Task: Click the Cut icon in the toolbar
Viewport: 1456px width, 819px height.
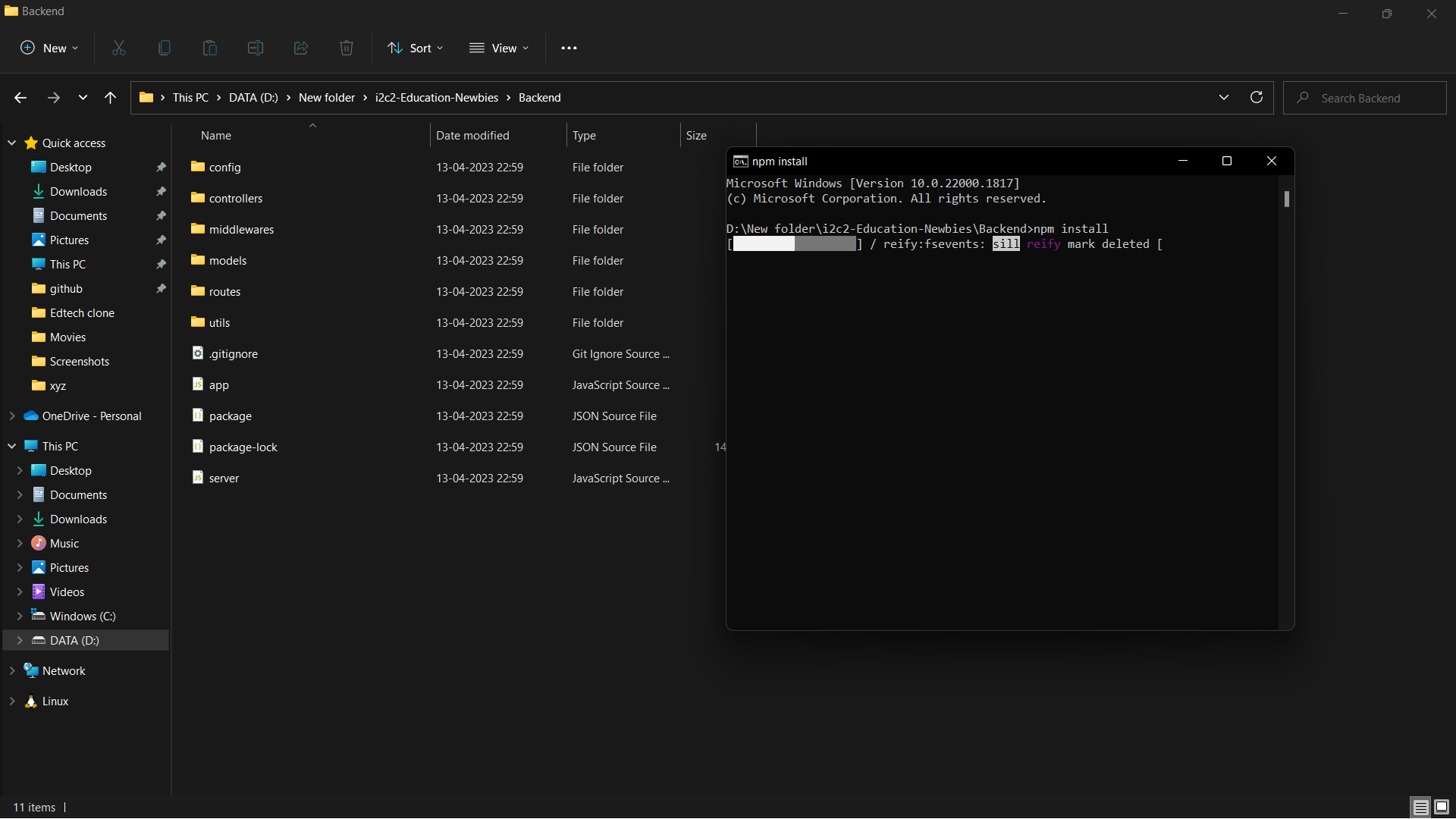Action: [x=118, y=48]
